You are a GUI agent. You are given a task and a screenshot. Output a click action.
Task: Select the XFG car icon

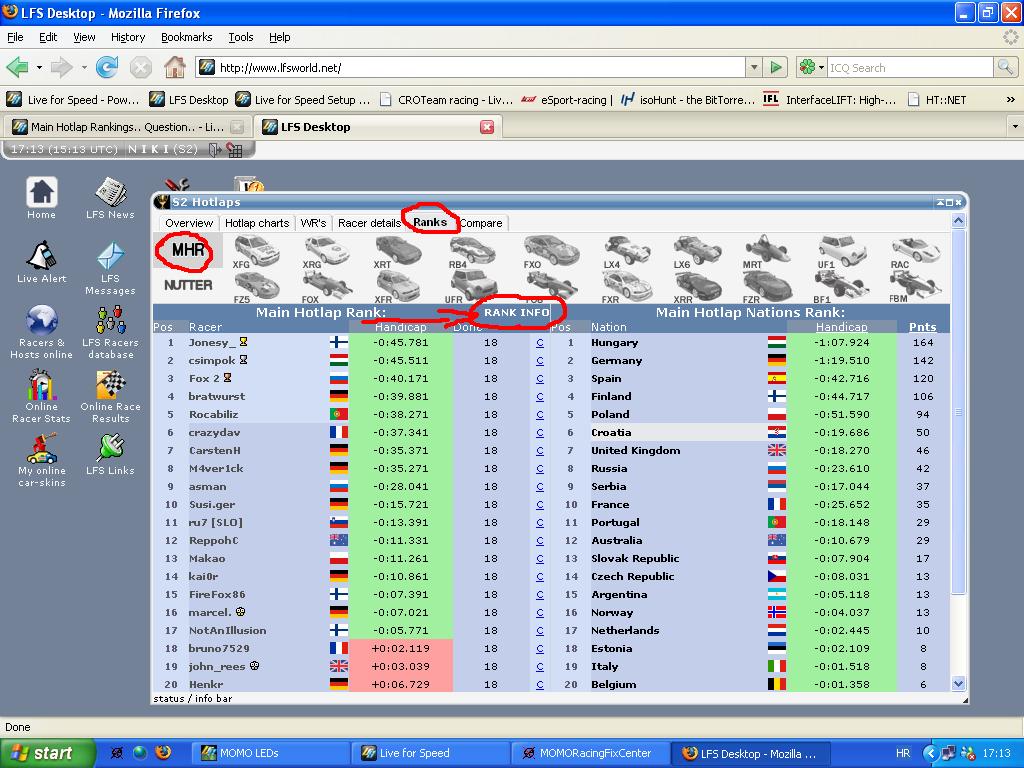pyautogui.click(x=256, y=252)
